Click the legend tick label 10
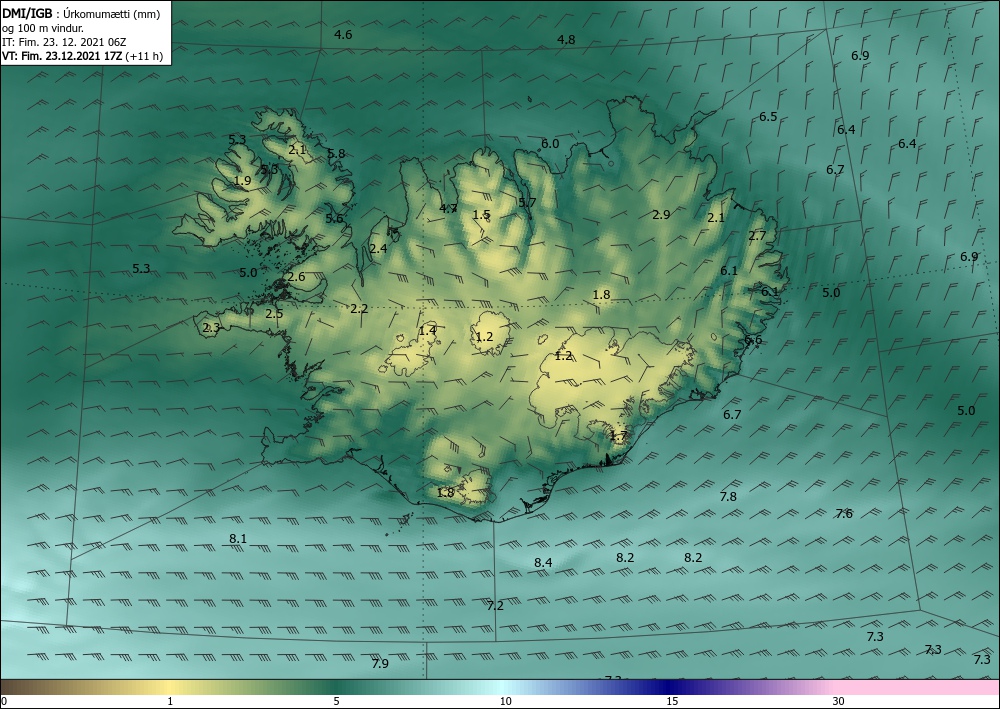Image resolution: width=1000 pixels, height=709 pixels. coord(505,702)
